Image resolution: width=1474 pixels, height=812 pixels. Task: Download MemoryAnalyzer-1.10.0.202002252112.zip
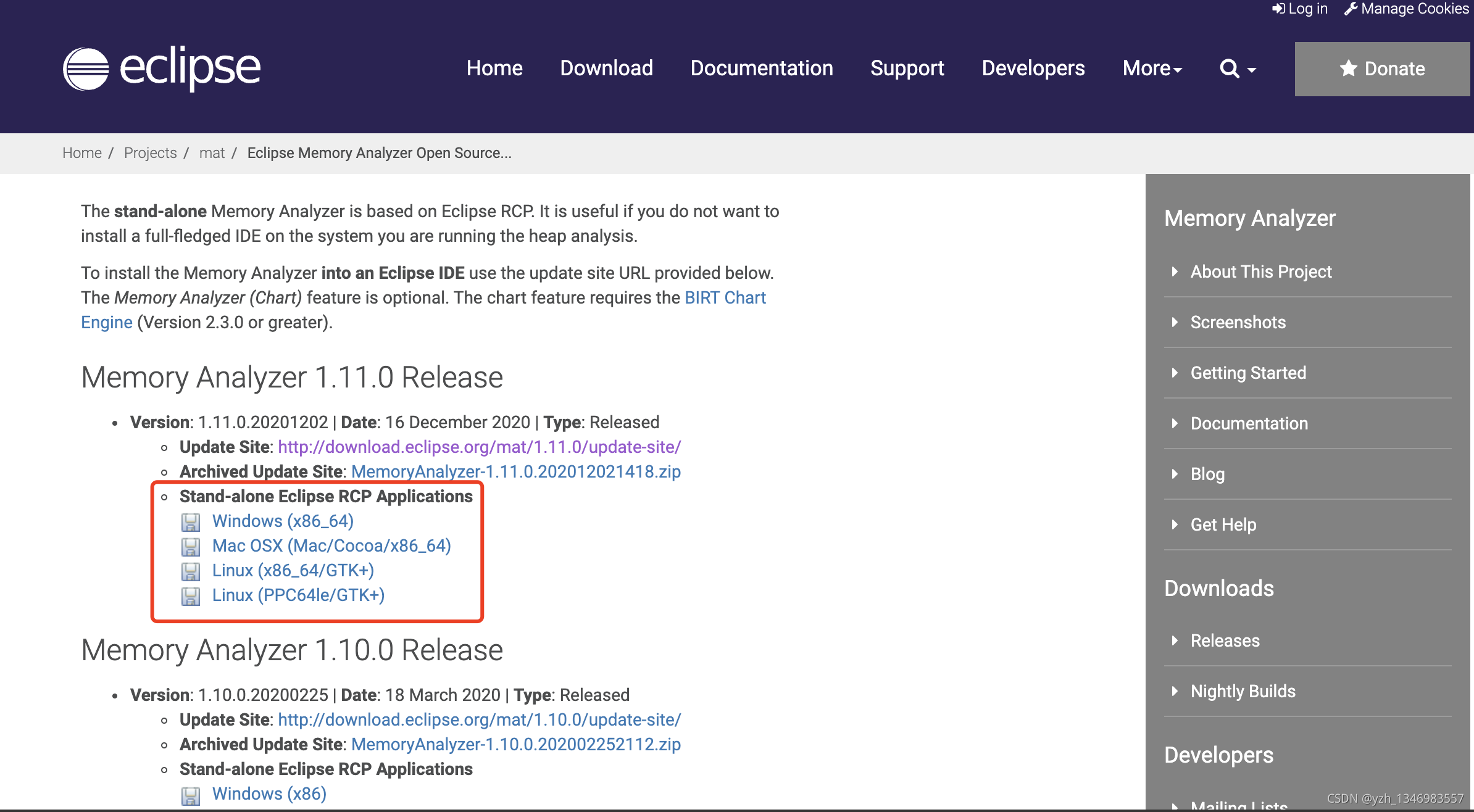click(x=516, y=744)
